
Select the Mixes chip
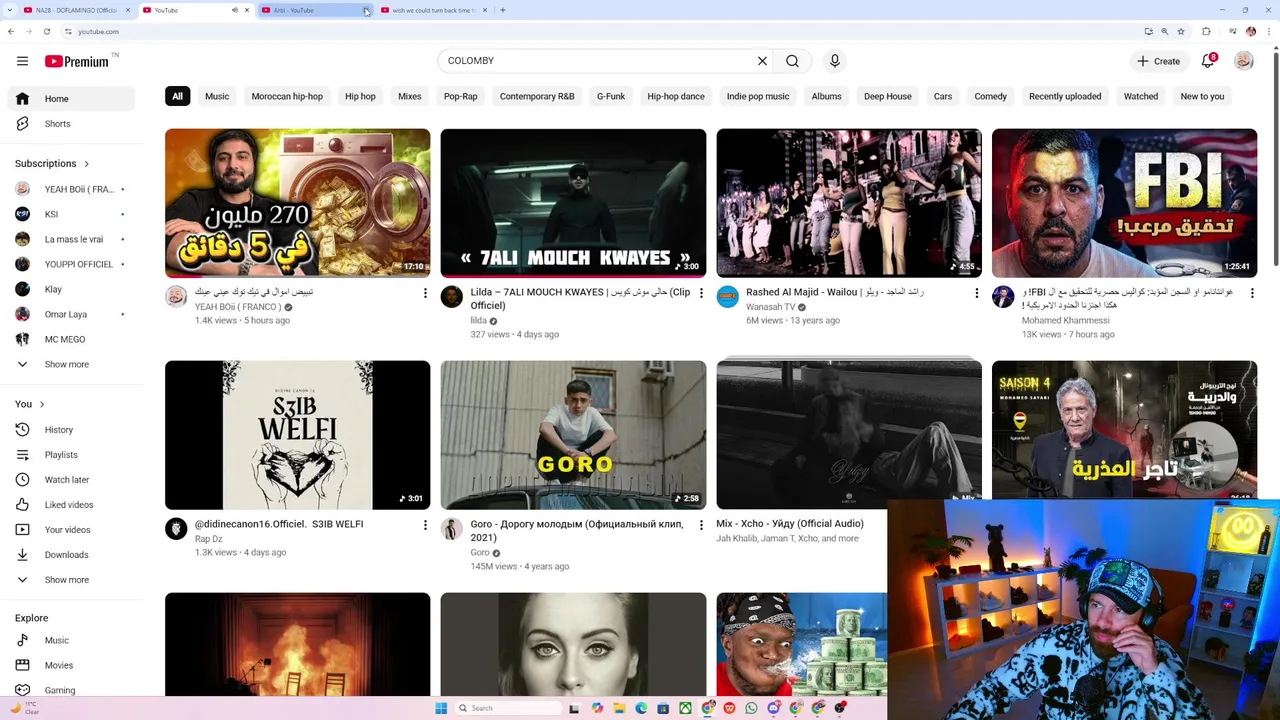pyautogui.click(x=410, y=97)
